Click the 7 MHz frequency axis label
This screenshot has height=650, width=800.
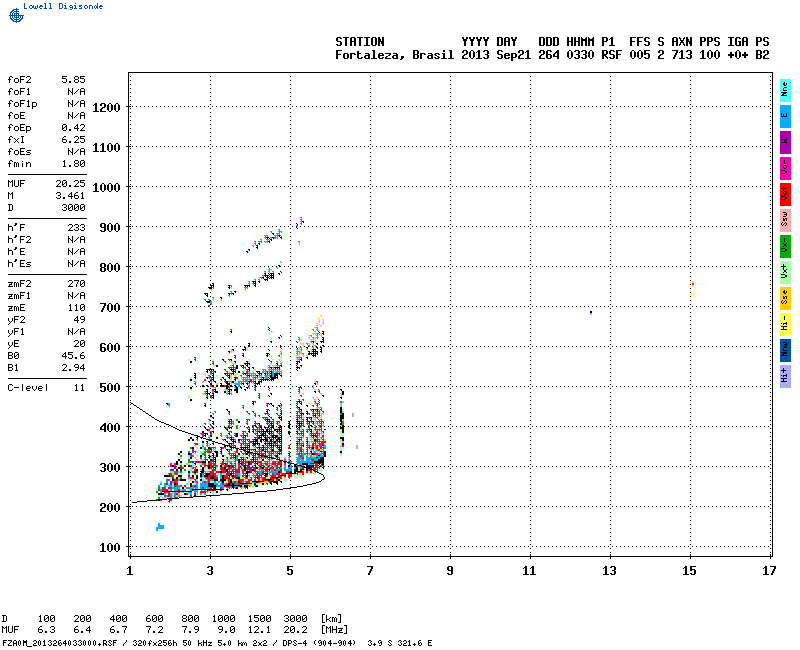click(370, 571)
